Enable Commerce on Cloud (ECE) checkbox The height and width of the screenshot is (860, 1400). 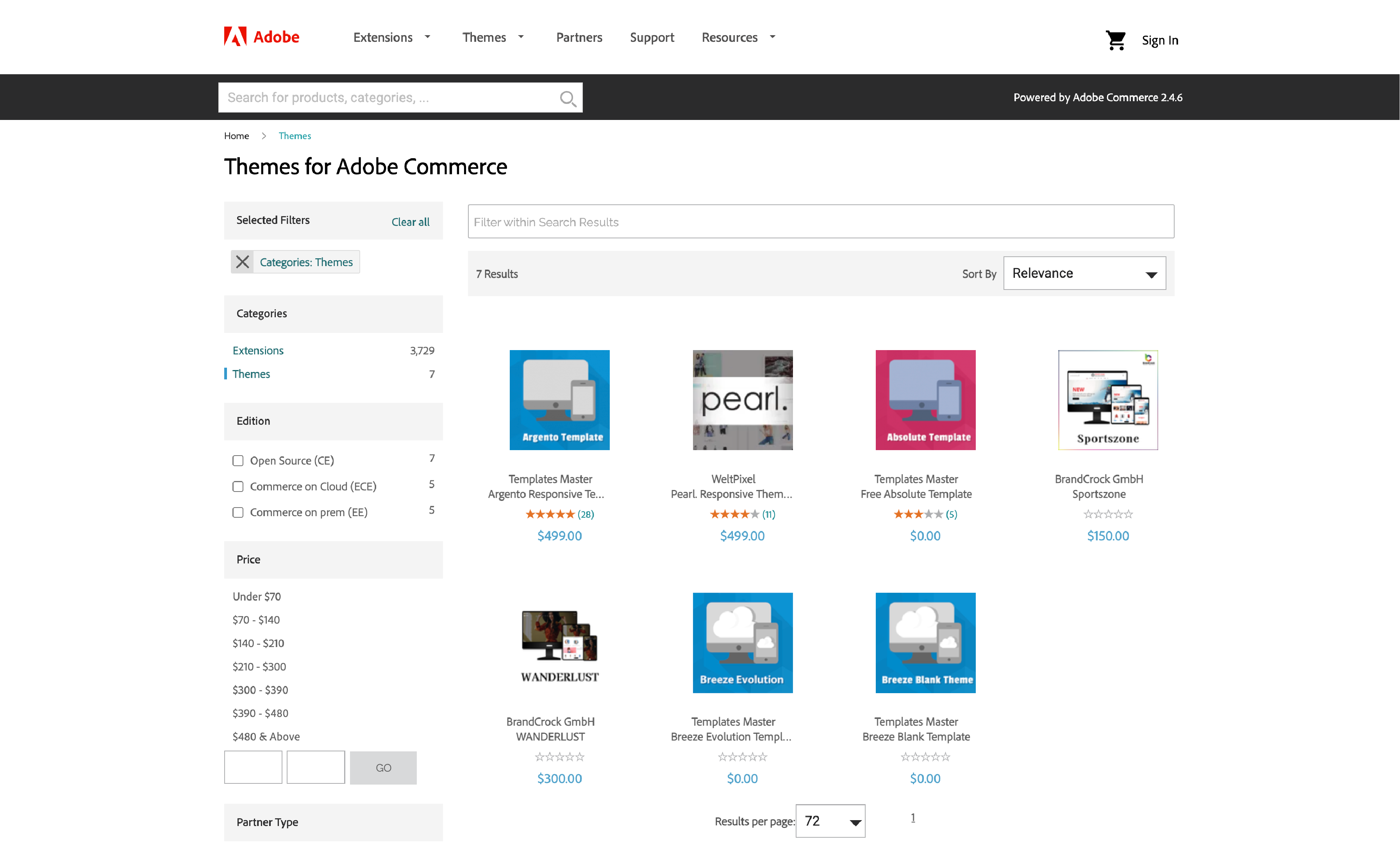[x=237, y=486]
